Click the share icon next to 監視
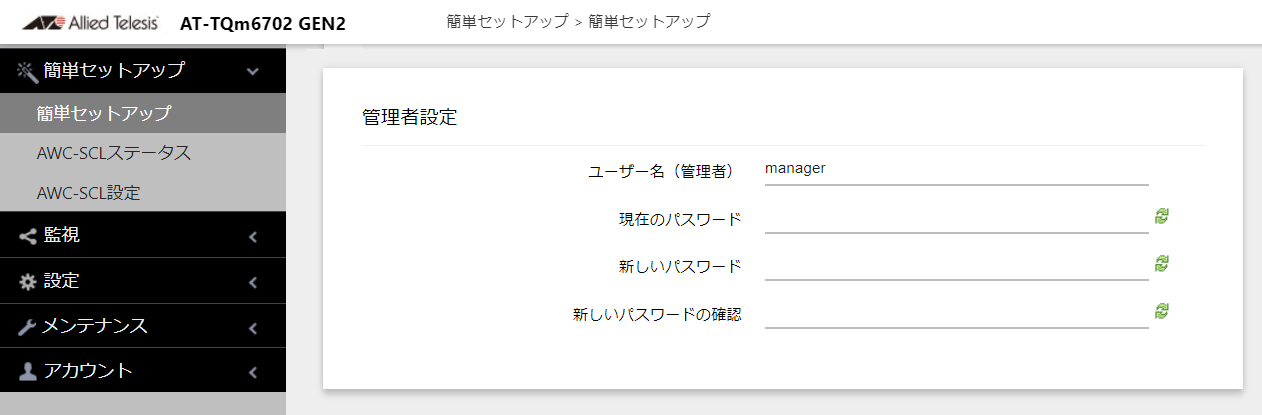 [x=28, y=236]
